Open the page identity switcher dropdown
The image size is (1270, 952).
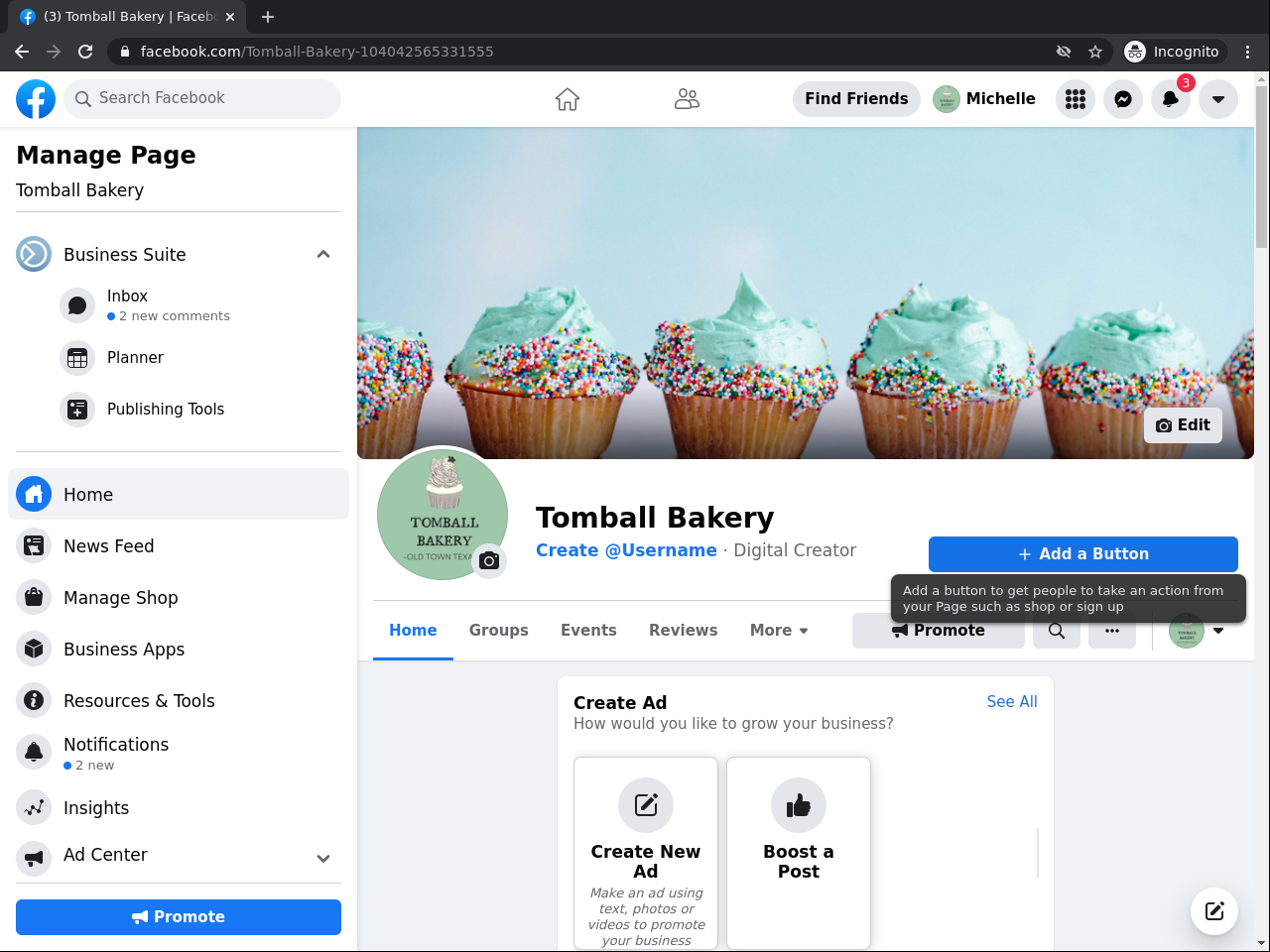pyautogui.click(x=1197, y=631)
